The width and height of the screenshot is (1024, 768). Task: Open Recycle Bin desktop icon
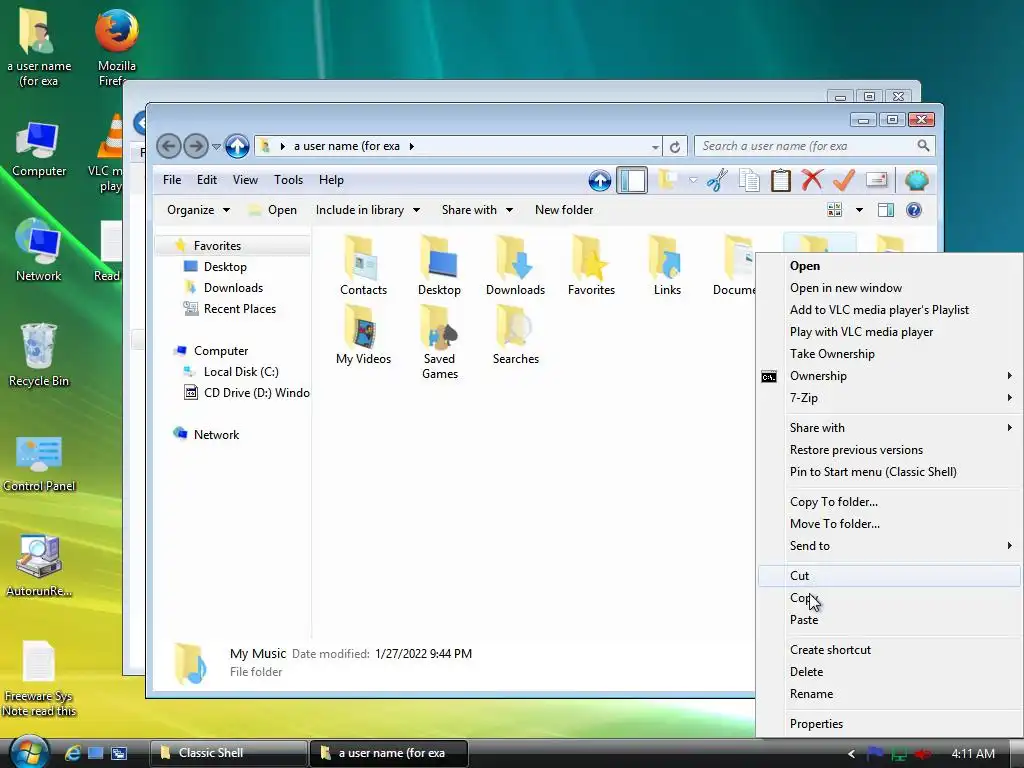point(39,355)
